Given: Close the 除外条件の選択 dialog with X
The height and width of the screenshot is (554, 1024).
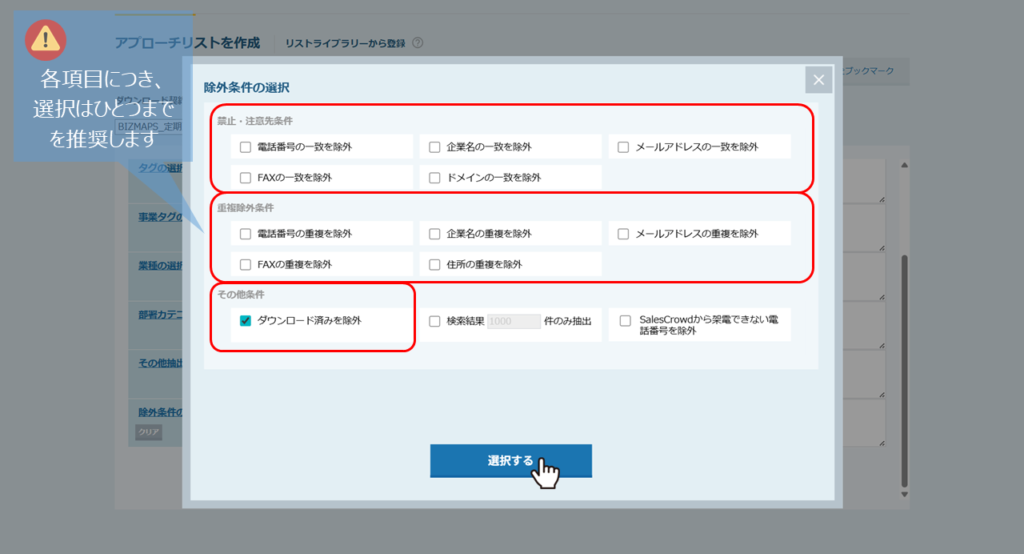Looking at the screenshot, I should tap(818, 81).
